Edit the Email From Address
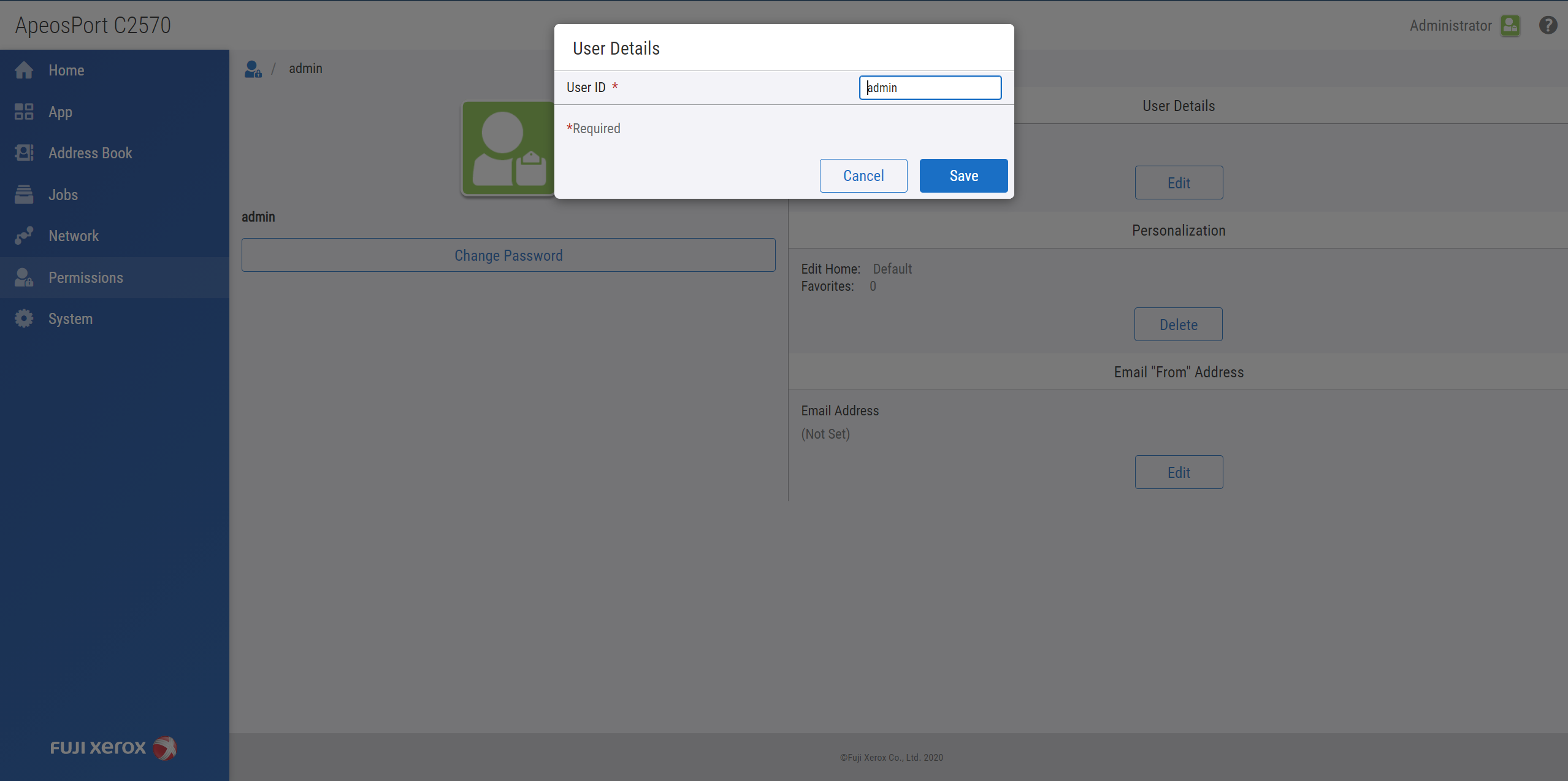The height and width of the screenshot is (781, 1568). [x=1178, y=472]
